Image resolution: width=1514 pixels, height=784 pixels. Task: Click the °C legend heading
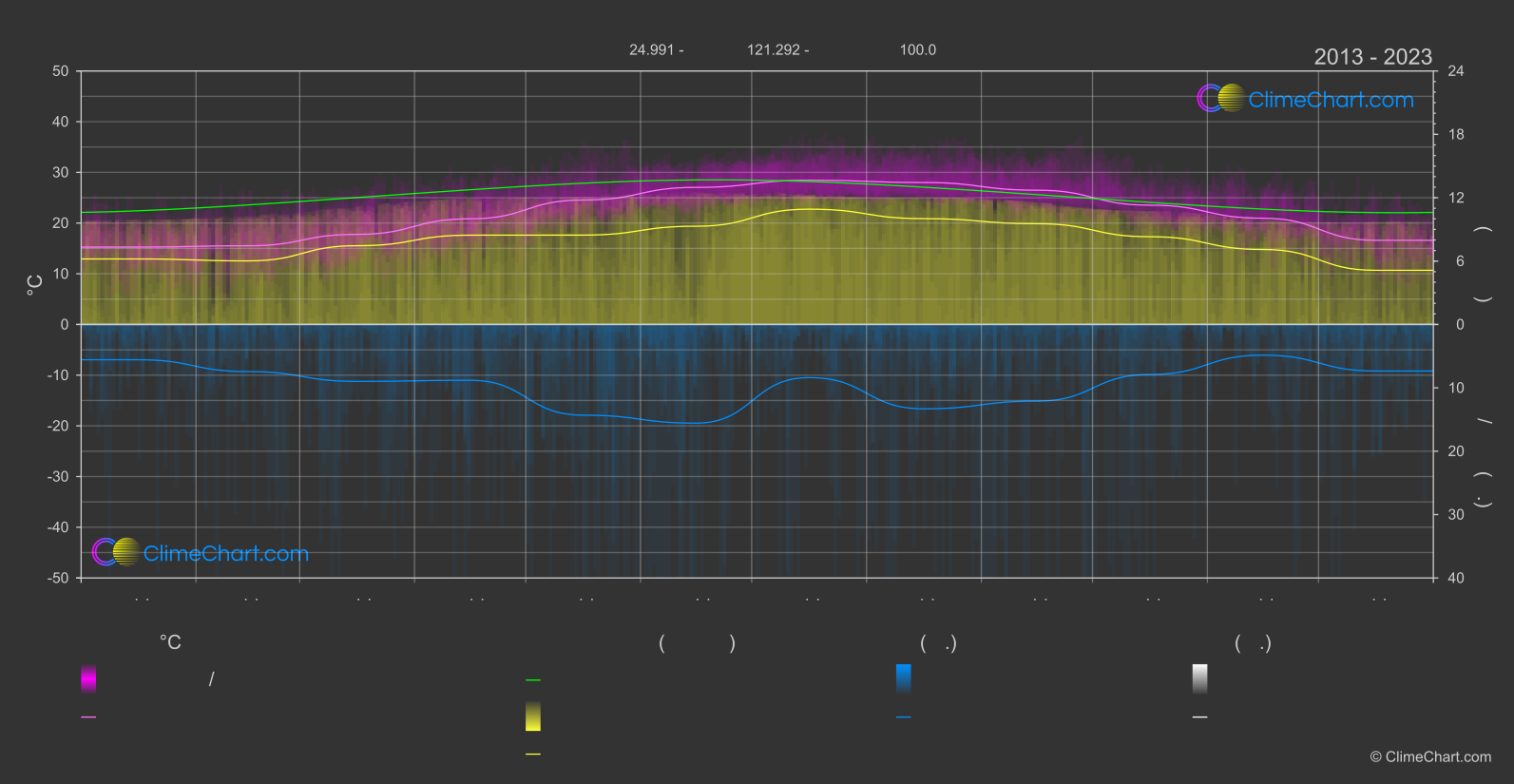coord(170,642)
